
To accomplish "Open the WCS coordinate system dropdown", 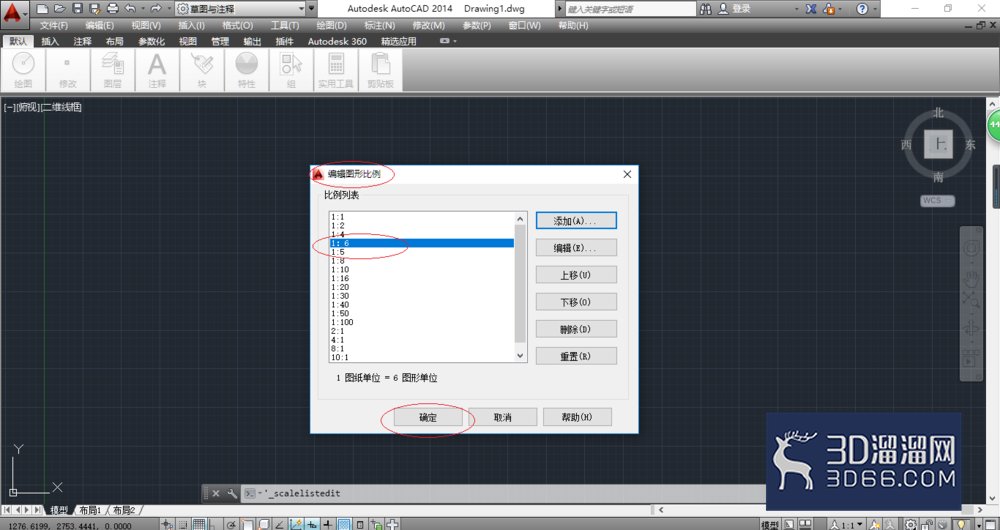I will (938, 200).
